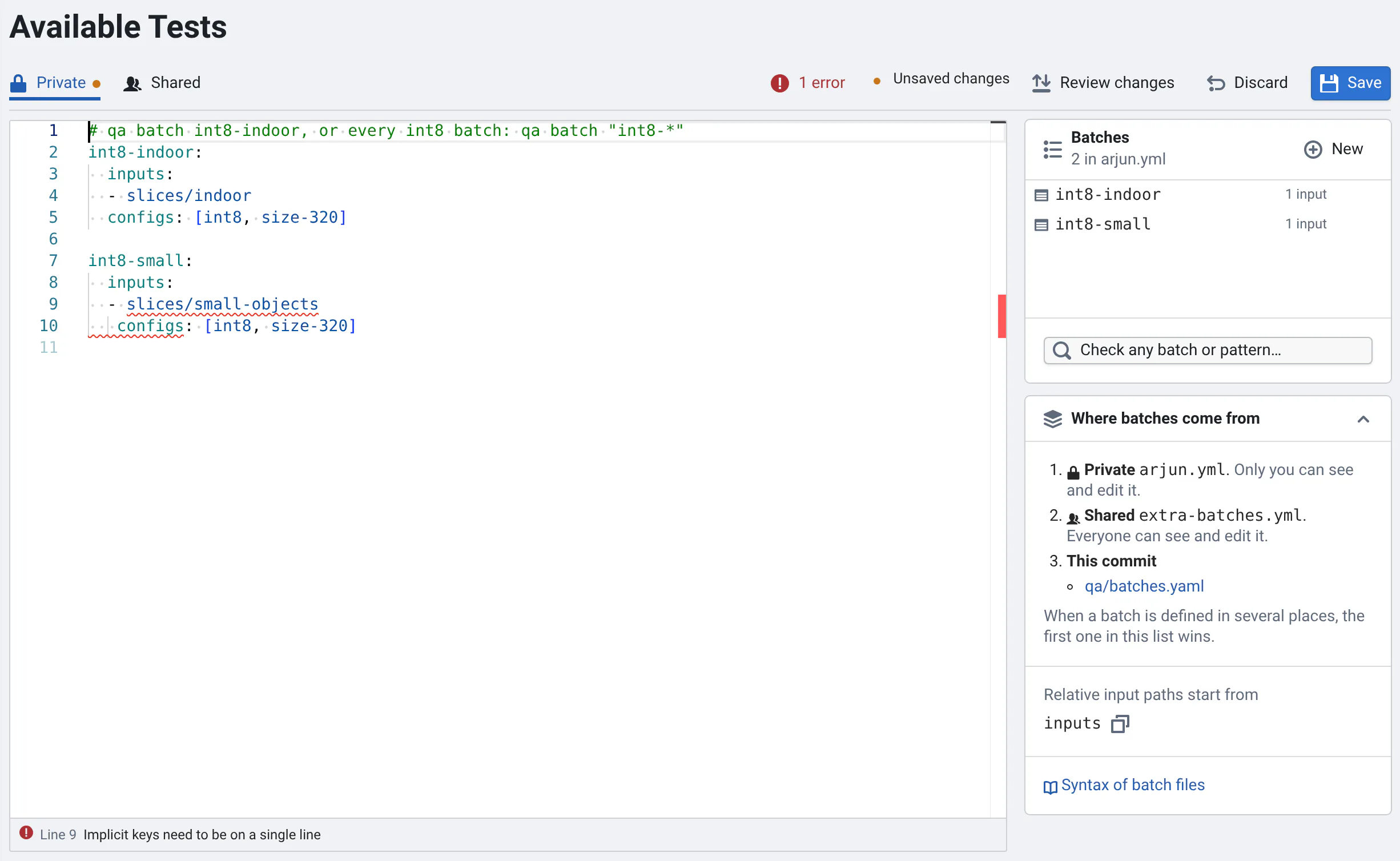Click the lock icon on Private tab
The image size is (1400, 861).
click(x=18, y=83)
